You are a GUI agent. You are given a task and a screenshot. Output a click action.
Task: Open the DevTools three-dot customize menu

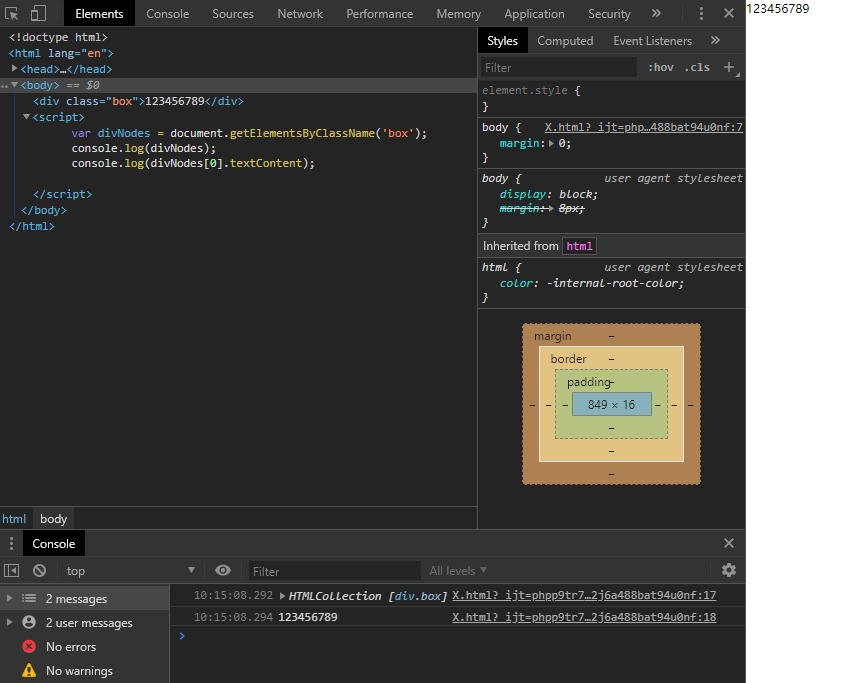[701, 14]
